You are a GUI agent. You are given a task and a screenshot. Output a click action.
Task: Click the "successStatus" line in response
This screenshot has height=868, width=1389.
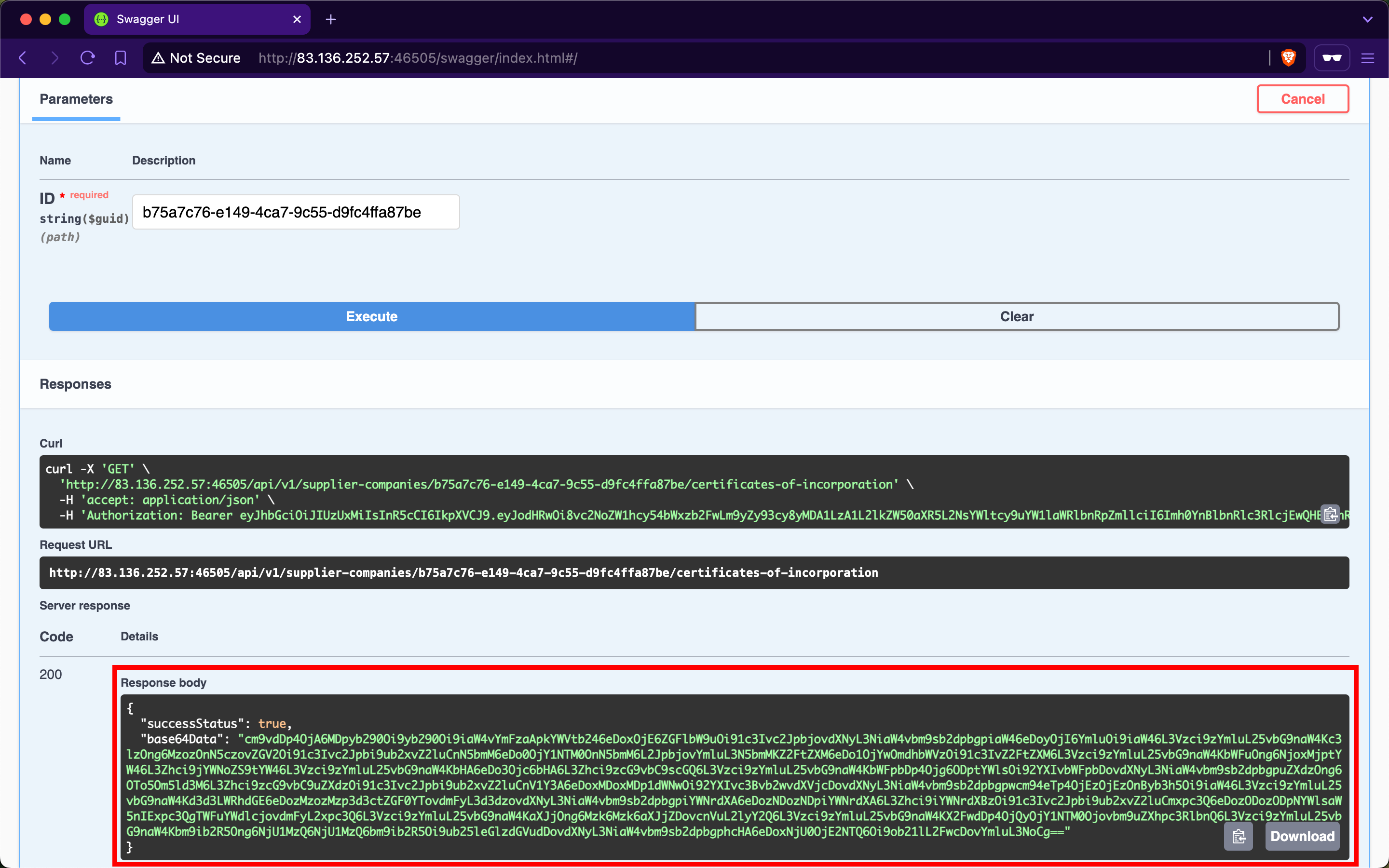click(x=217, y=723)
